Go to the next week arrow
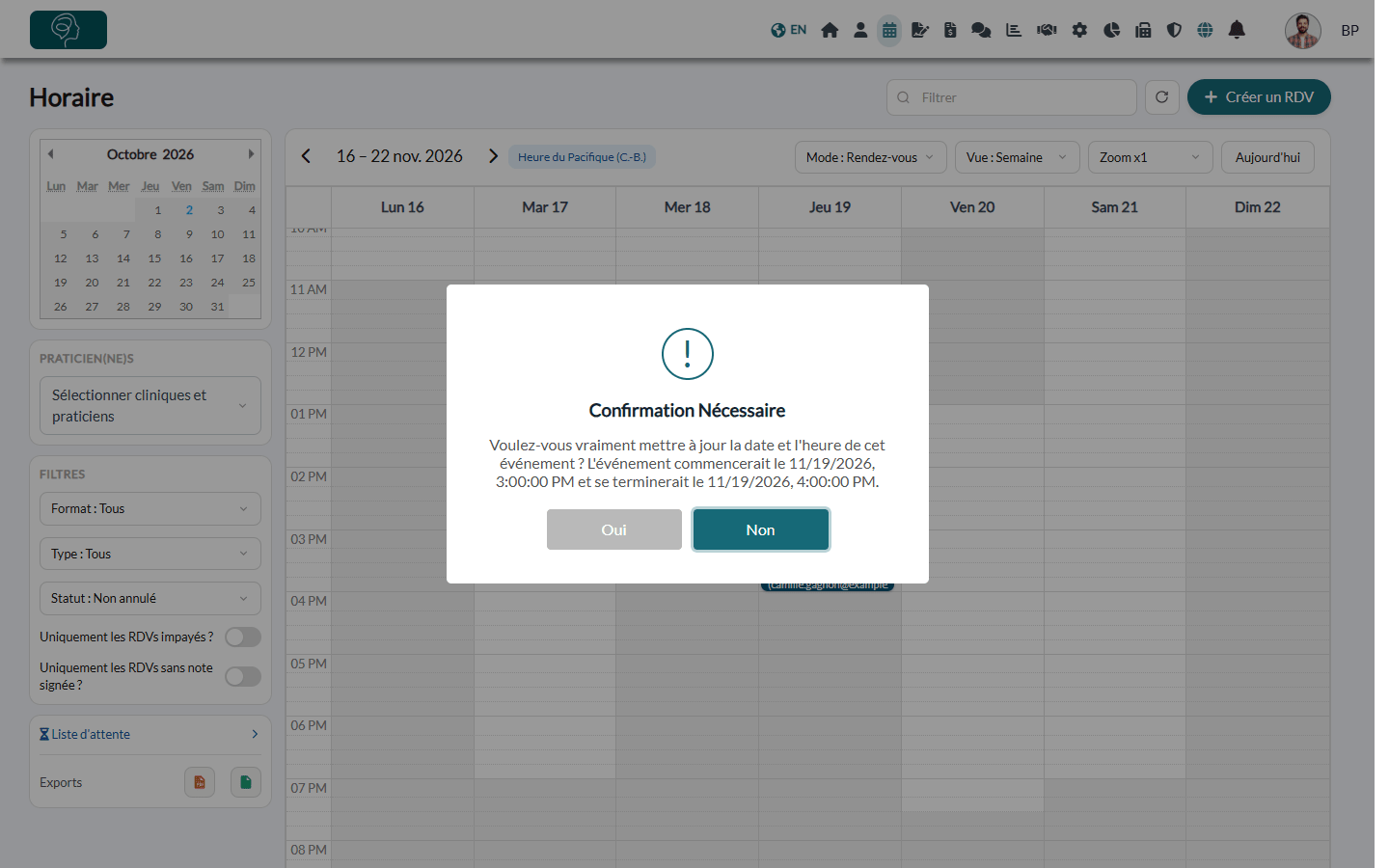 pyautogui.click(x=493, y=156)
